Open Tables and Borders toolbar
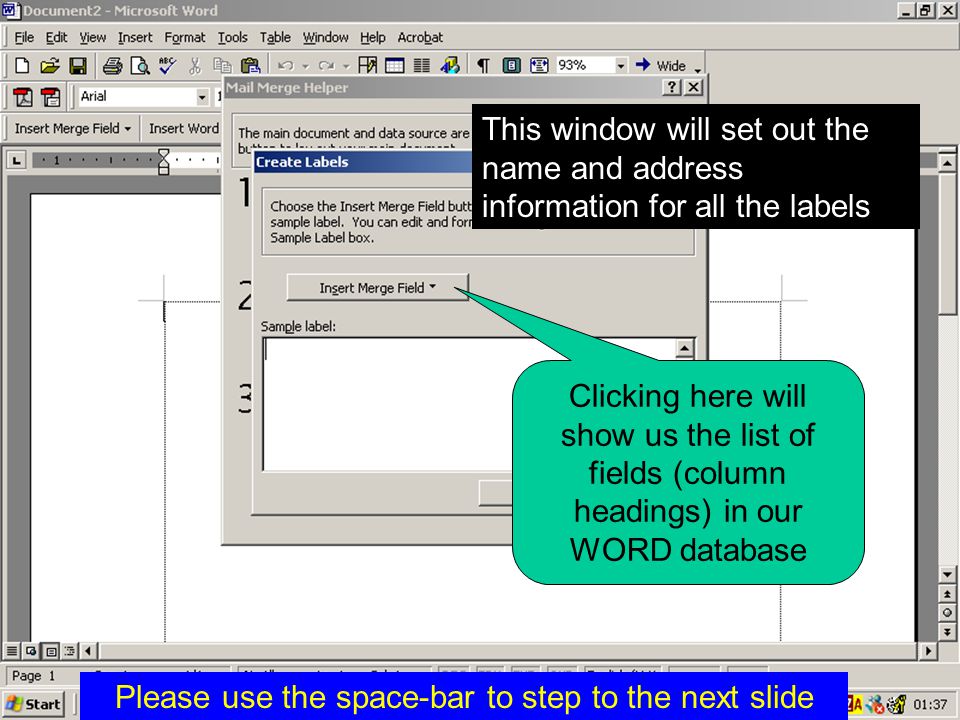The width and height of the screenshot is (960, 720). [x=367, y=66]
